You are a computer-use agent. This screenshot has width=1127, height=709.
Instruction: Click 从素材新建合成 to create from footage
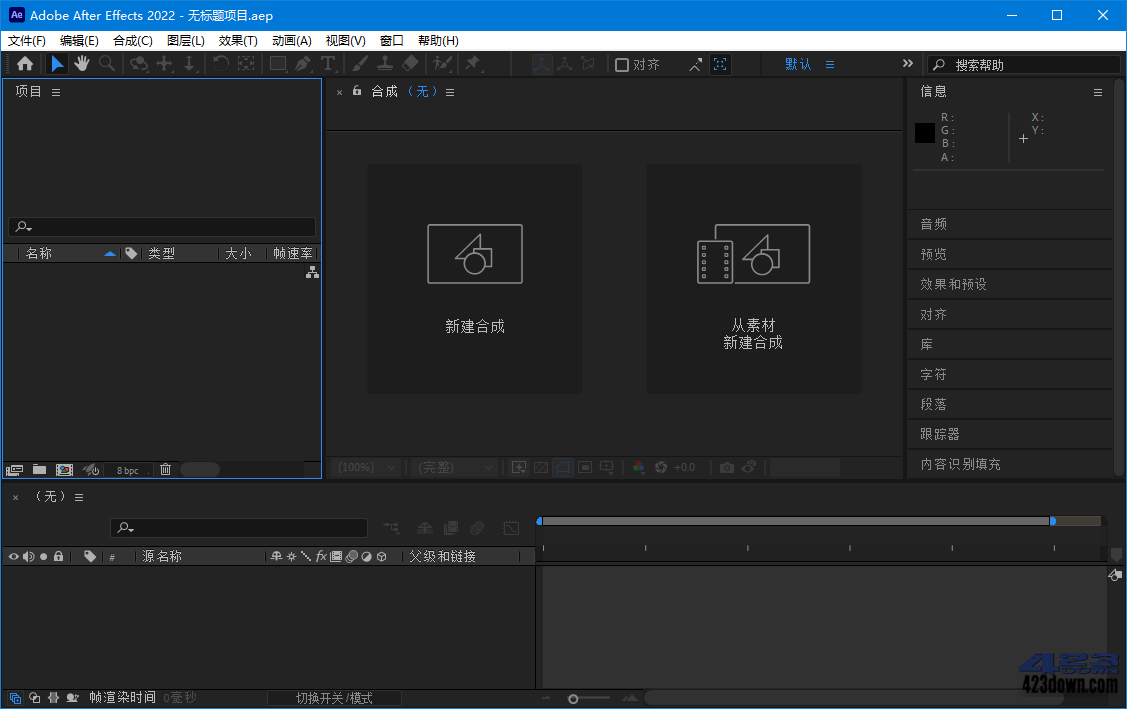[753, 278]
